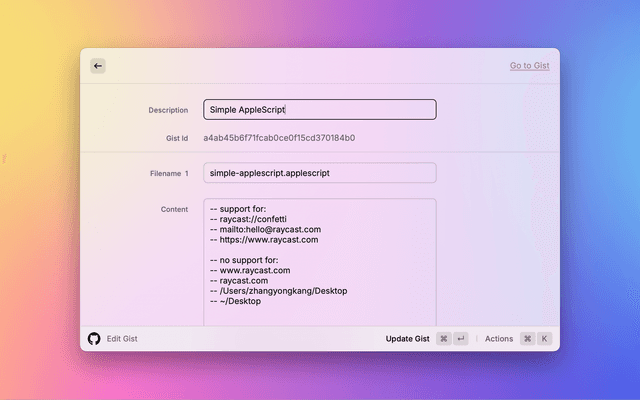This screenshot has height=400, width=640.
Task: Open the Actions menu
Action: click(498, 339)
